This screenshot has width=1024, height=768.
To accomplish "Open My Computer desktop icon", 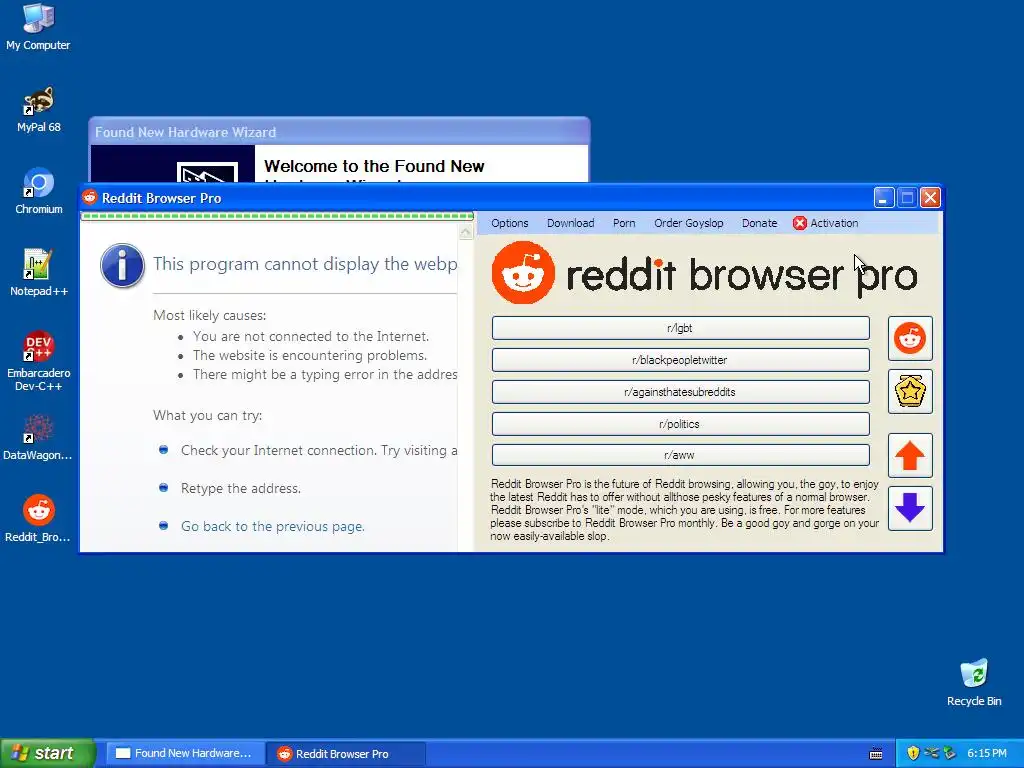I will tap(38, 26).
